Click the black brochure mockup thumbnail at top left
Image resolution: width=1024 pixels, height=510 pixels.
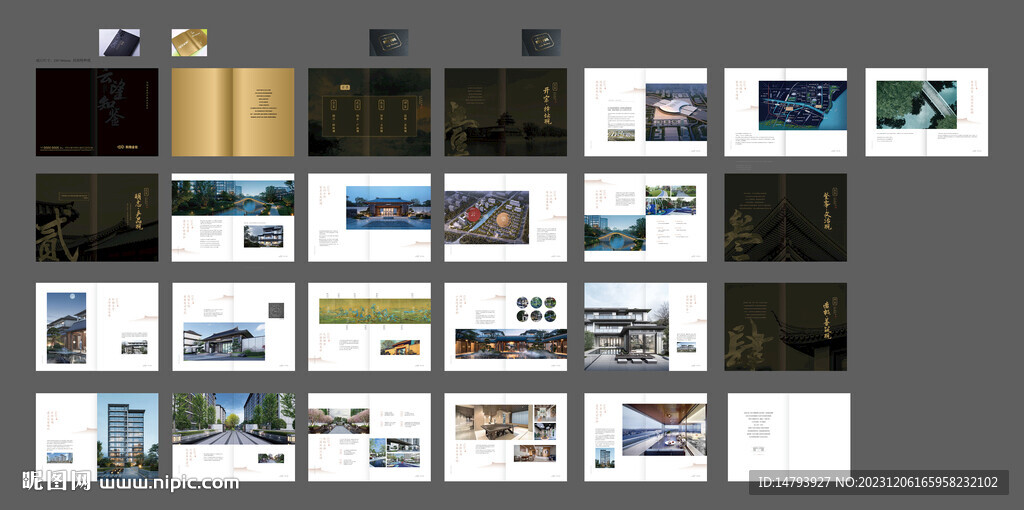[x=119, y=43]
